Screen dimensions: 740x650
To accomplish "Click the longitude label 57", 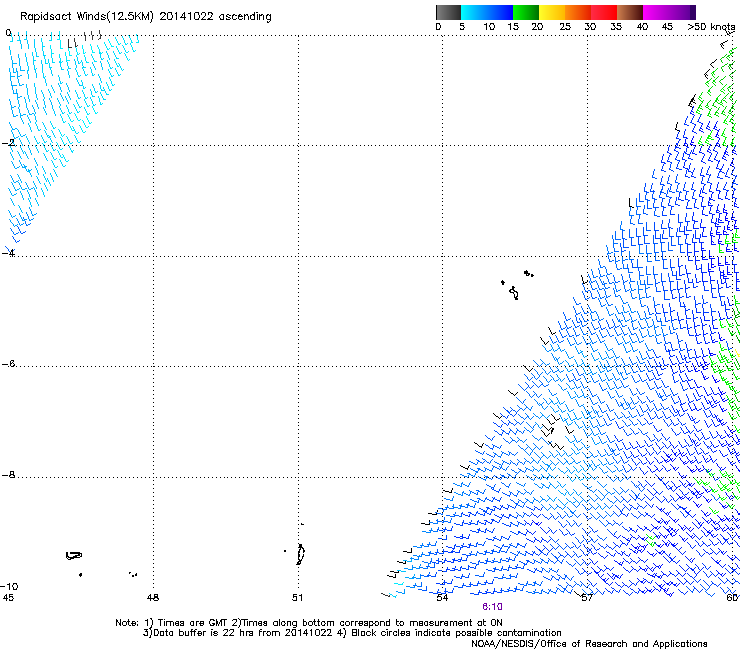I will click(x=587, y=598).
